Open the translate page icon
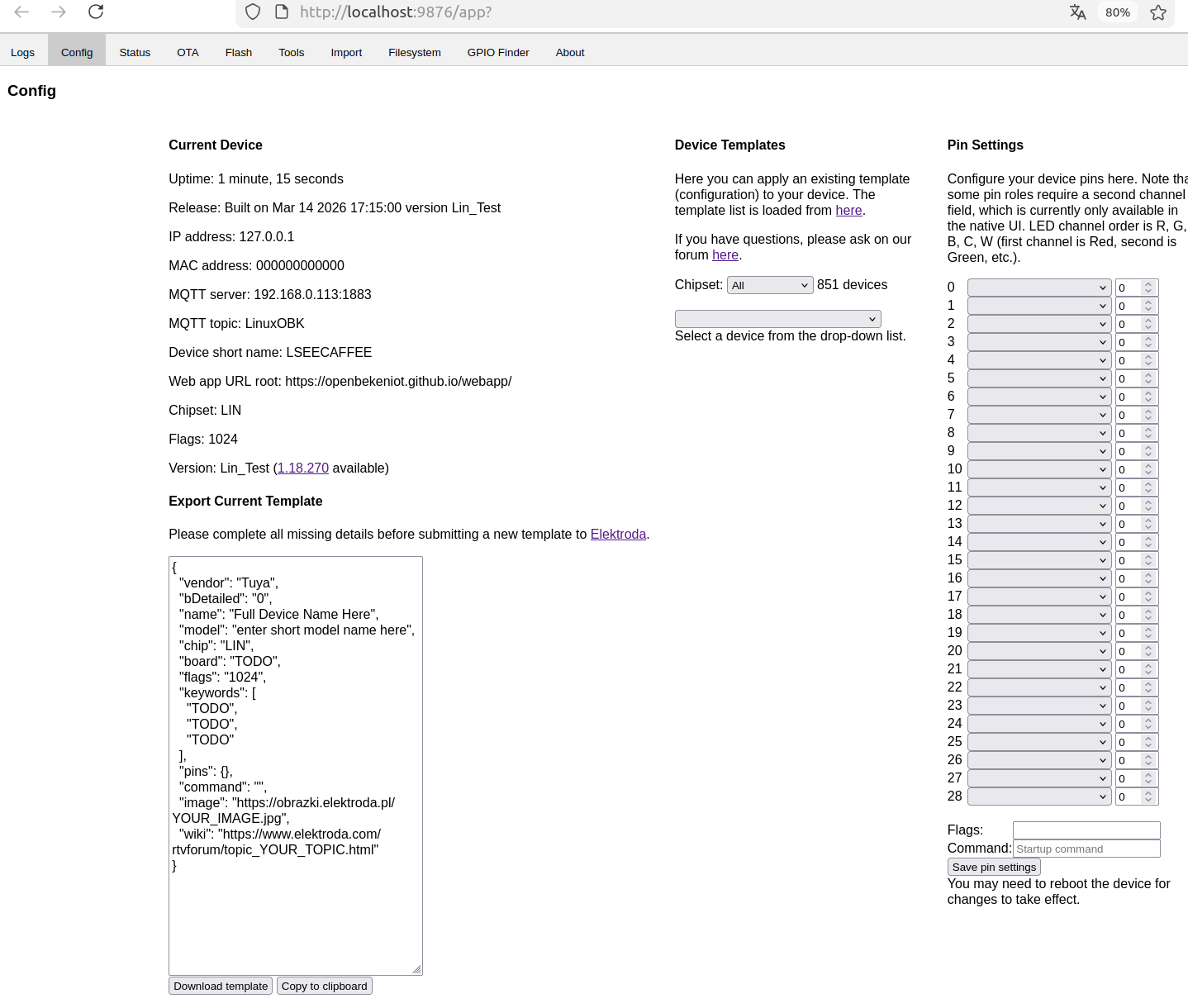This screenshot has width=1188, height=1008. tap(1077, 12)
